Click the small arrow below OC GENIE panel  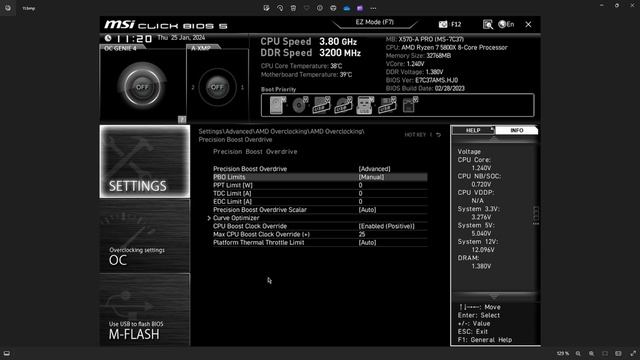182,119
